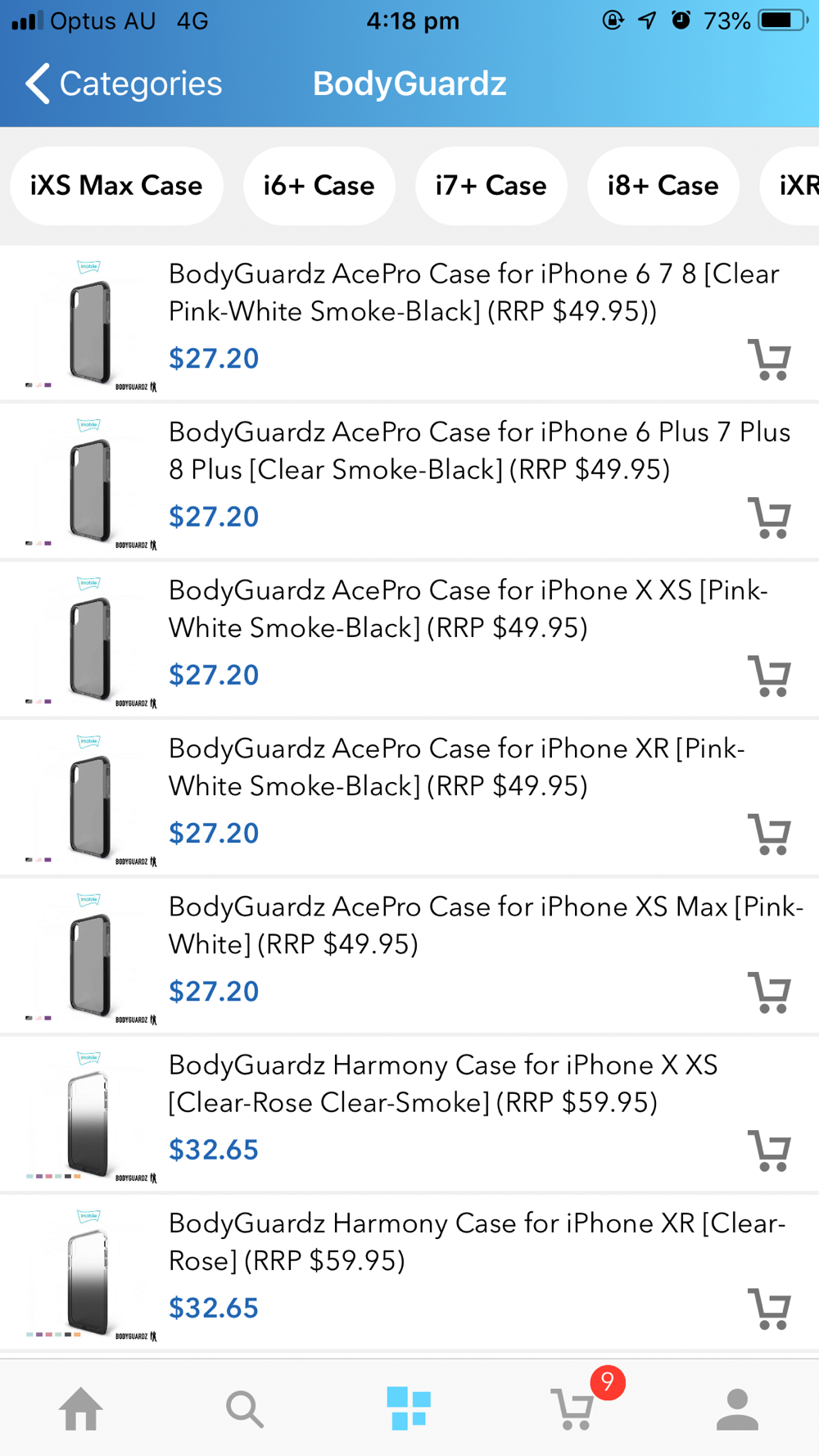Filter by i6+ Case
The width and height of the screenshot is (819, 1456).
[319, 186]
